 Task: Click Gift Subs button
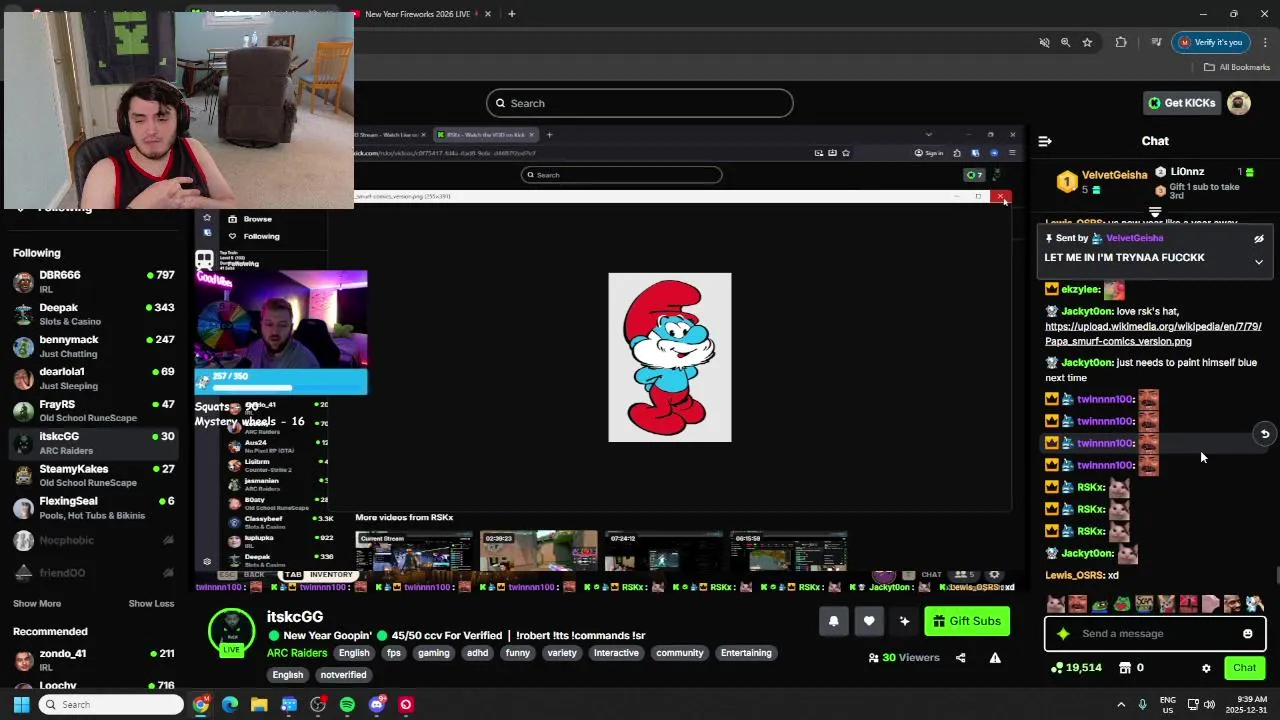click(x=966, y=621)
